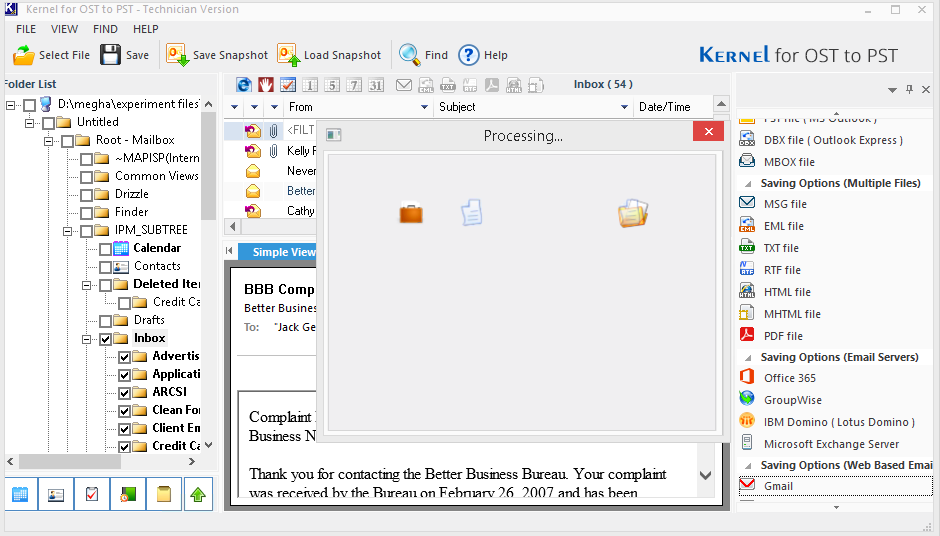Click the HTML export icon in list toolbar
The height and width of the screenshot is (536, 940).
[x=514, y=85]
